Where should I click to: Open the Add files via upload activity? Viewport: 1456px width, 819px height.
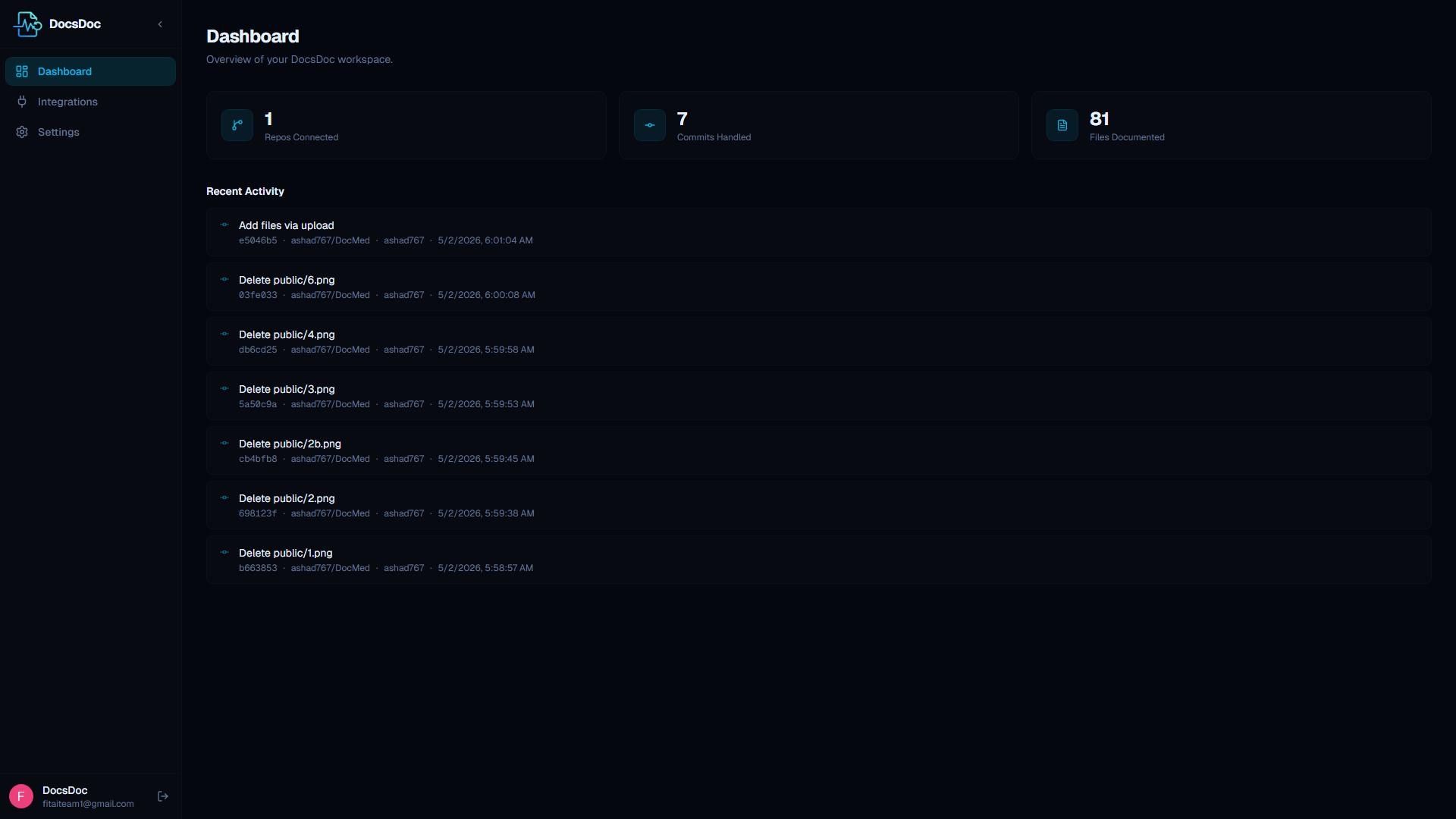coord(818,232)
